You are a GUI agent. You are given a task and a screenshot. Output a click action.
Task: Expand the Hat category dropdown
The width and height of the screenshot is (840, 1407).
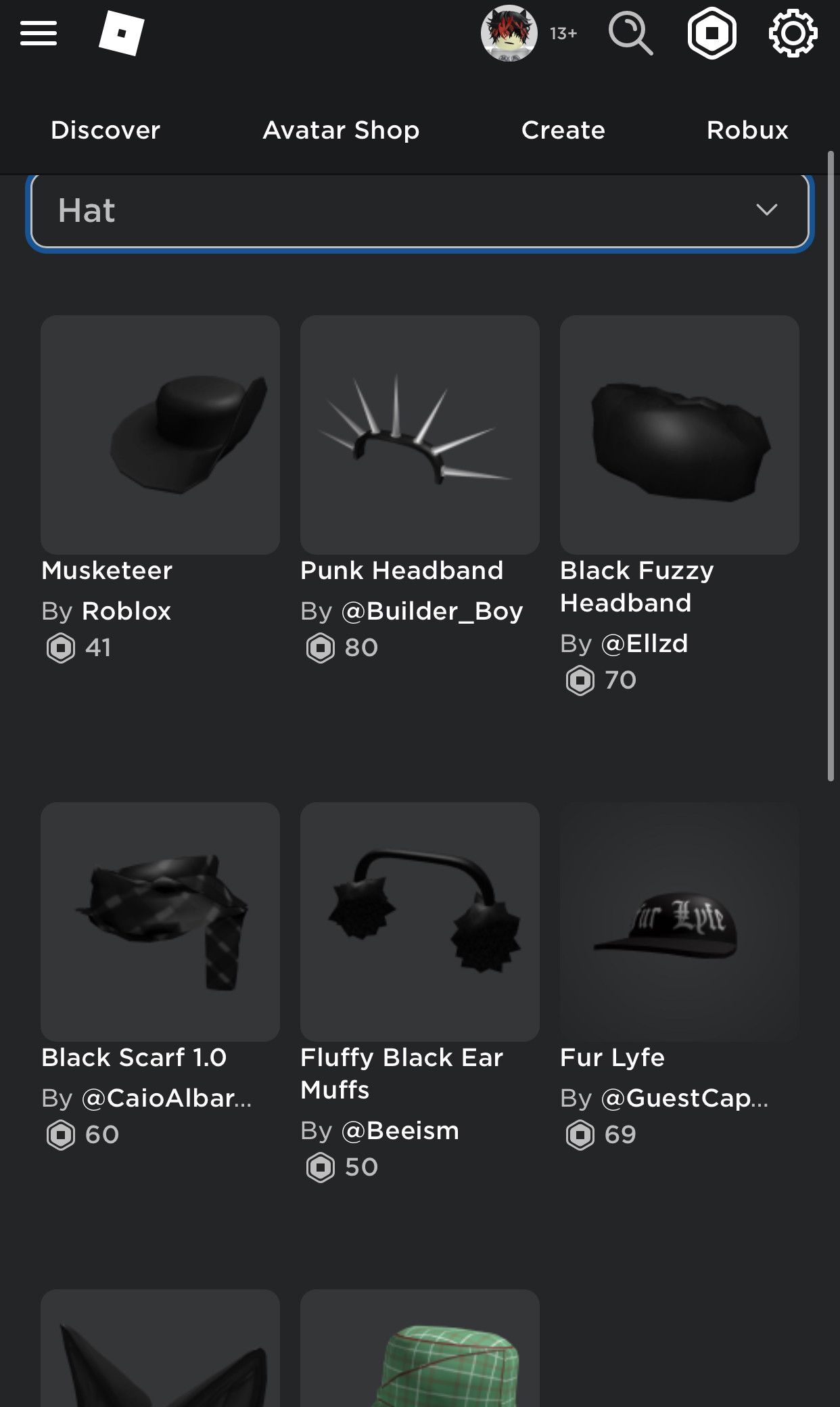pyautogui.click(x=419, y=210)
